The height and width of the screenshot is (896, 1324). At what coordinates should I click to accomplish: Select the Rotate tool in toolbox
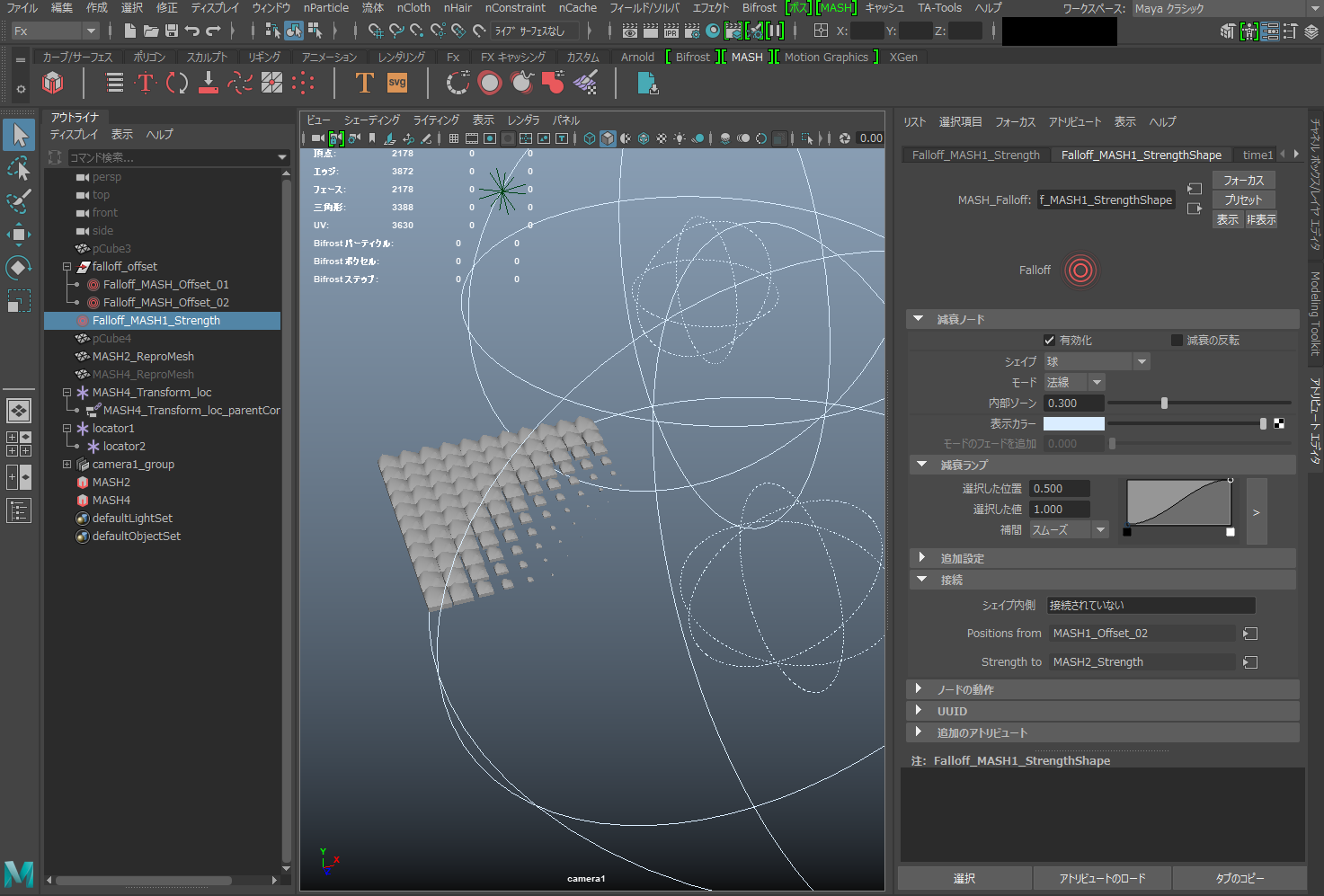pos(19,268)
